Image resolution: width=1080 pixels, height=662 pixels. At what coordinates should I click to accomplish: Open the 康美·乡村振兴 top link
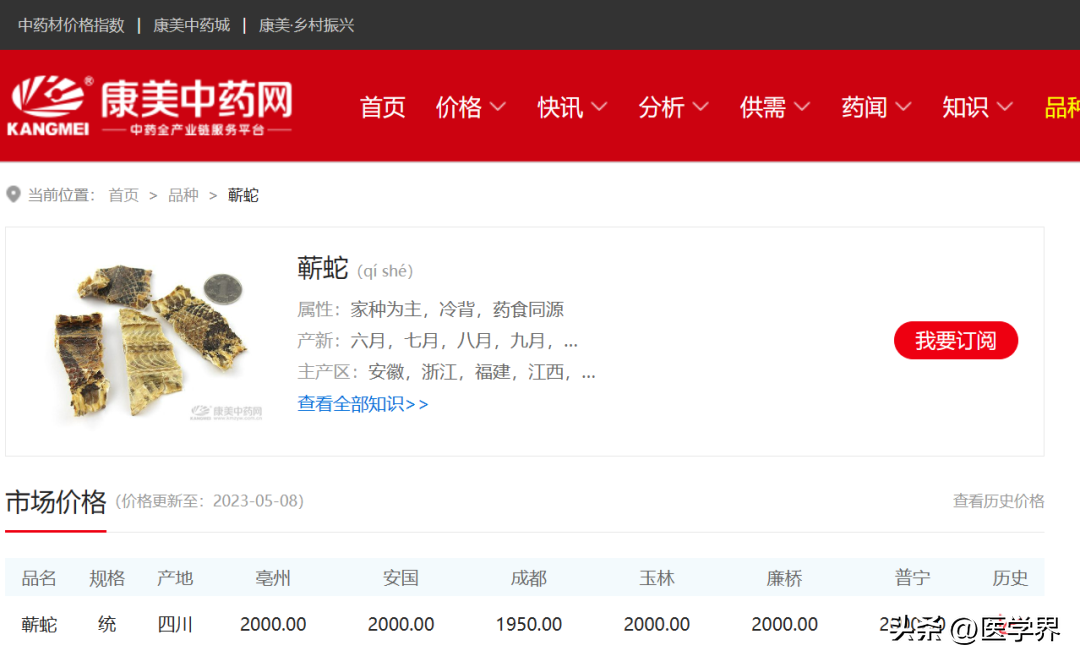click(307, 25)
